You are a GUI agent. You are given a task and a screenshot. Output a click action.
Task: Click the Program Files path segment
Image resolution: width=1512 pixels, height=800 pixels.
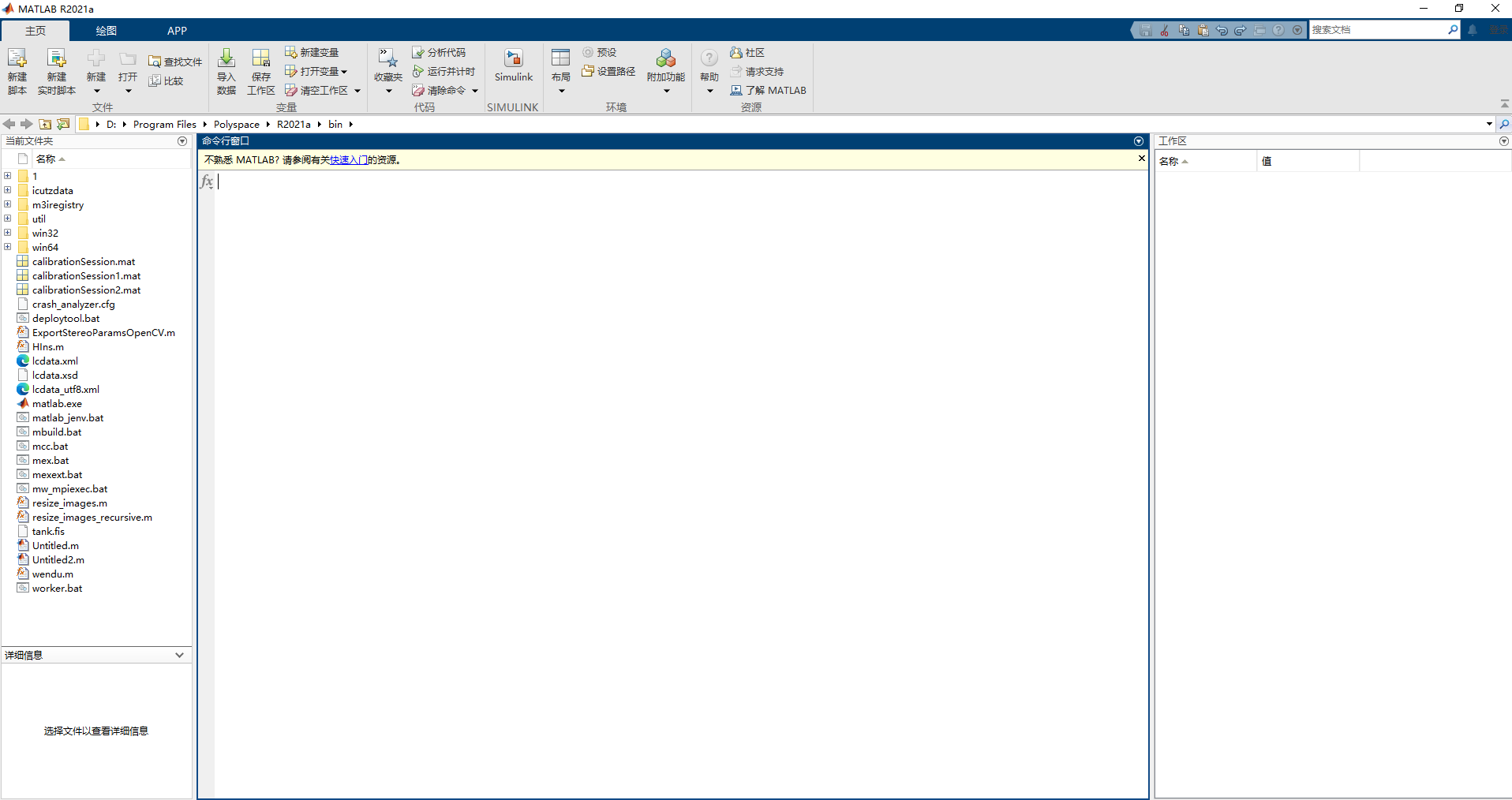(164, 124)
